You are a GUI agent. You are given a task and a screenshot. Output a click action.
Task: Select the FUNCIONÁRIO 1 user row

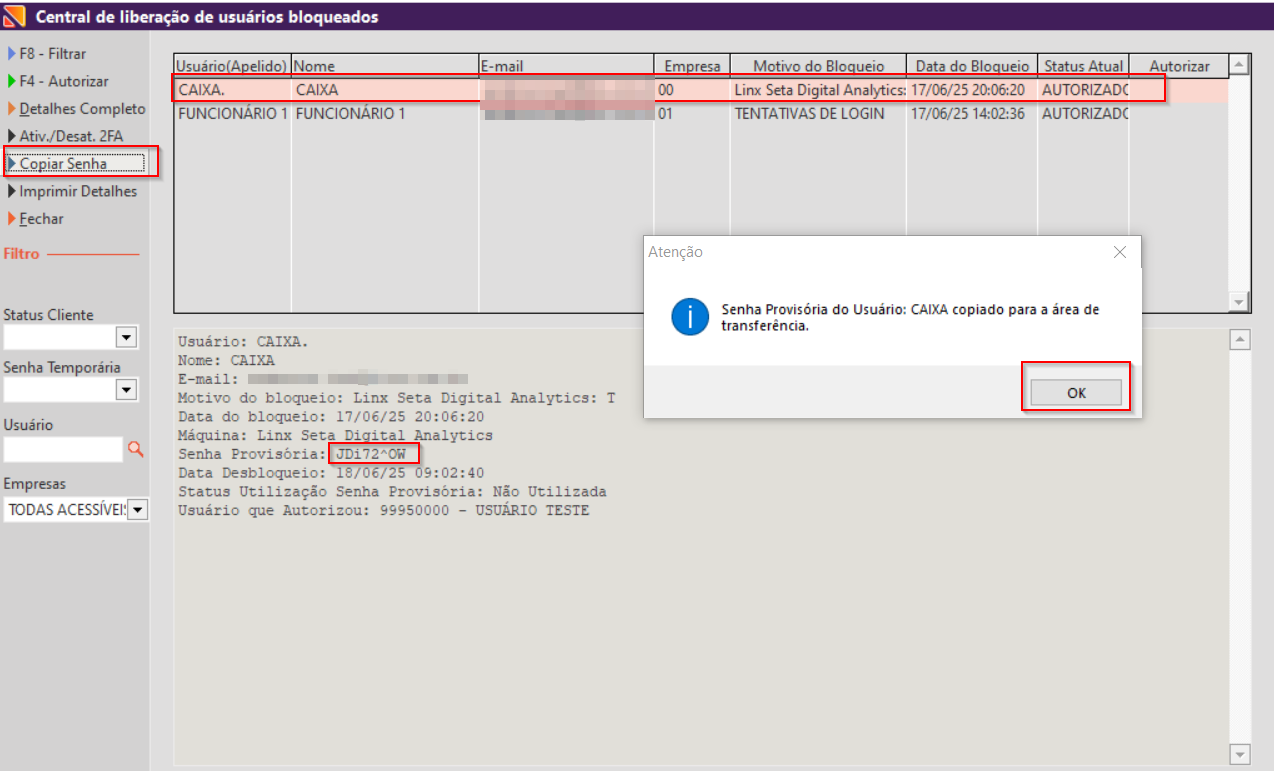pyautogui.click(x=701, y=113)
